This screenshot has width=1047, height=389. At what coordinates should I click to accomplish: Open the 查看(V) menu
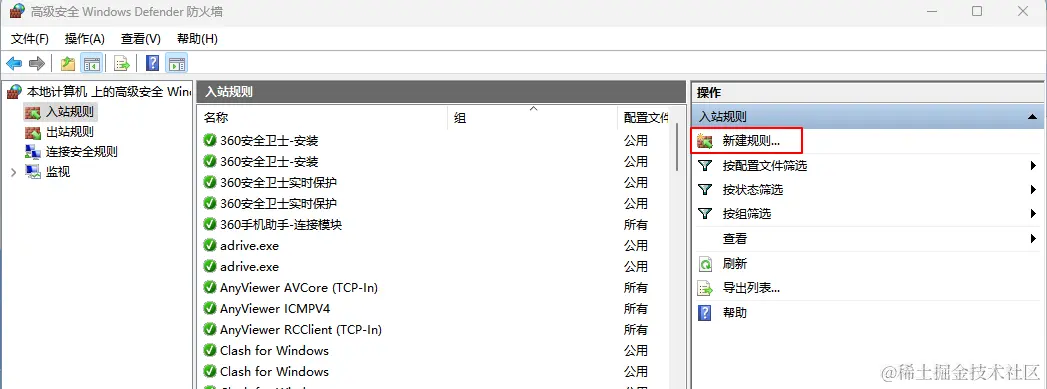coord(141,39)
